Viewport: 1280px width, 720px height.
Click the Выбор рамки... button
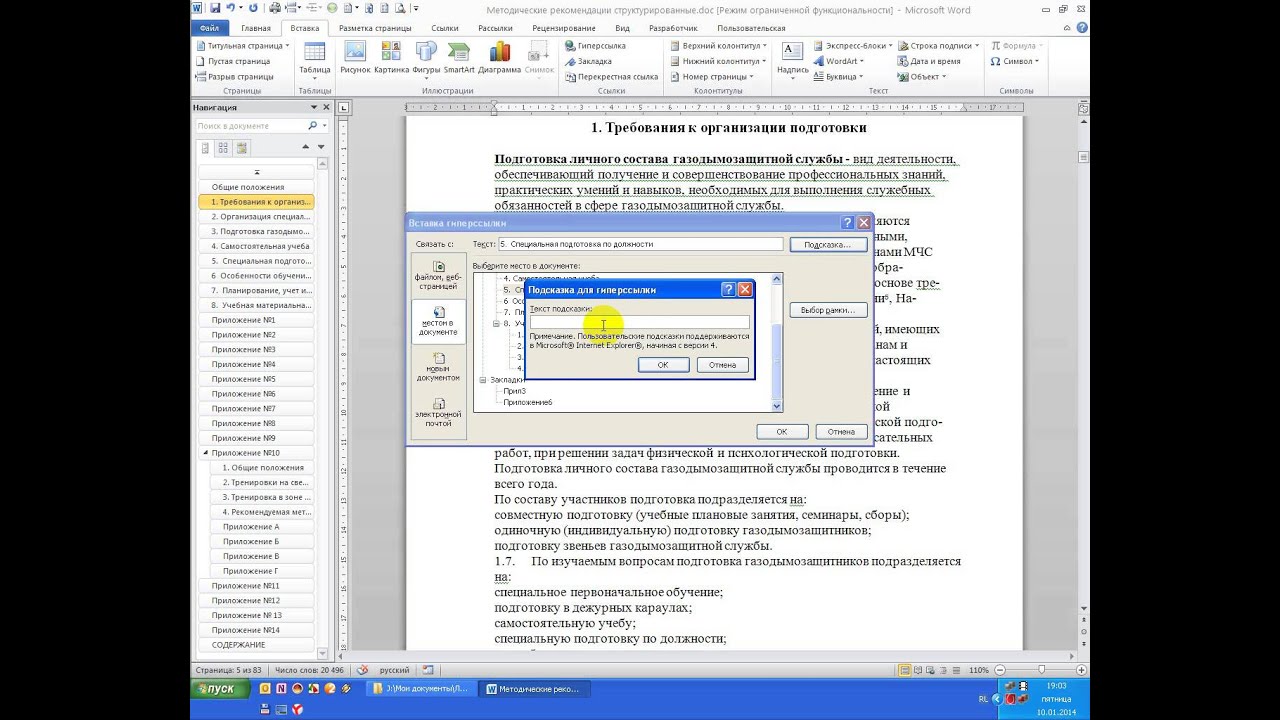(827, 310)
